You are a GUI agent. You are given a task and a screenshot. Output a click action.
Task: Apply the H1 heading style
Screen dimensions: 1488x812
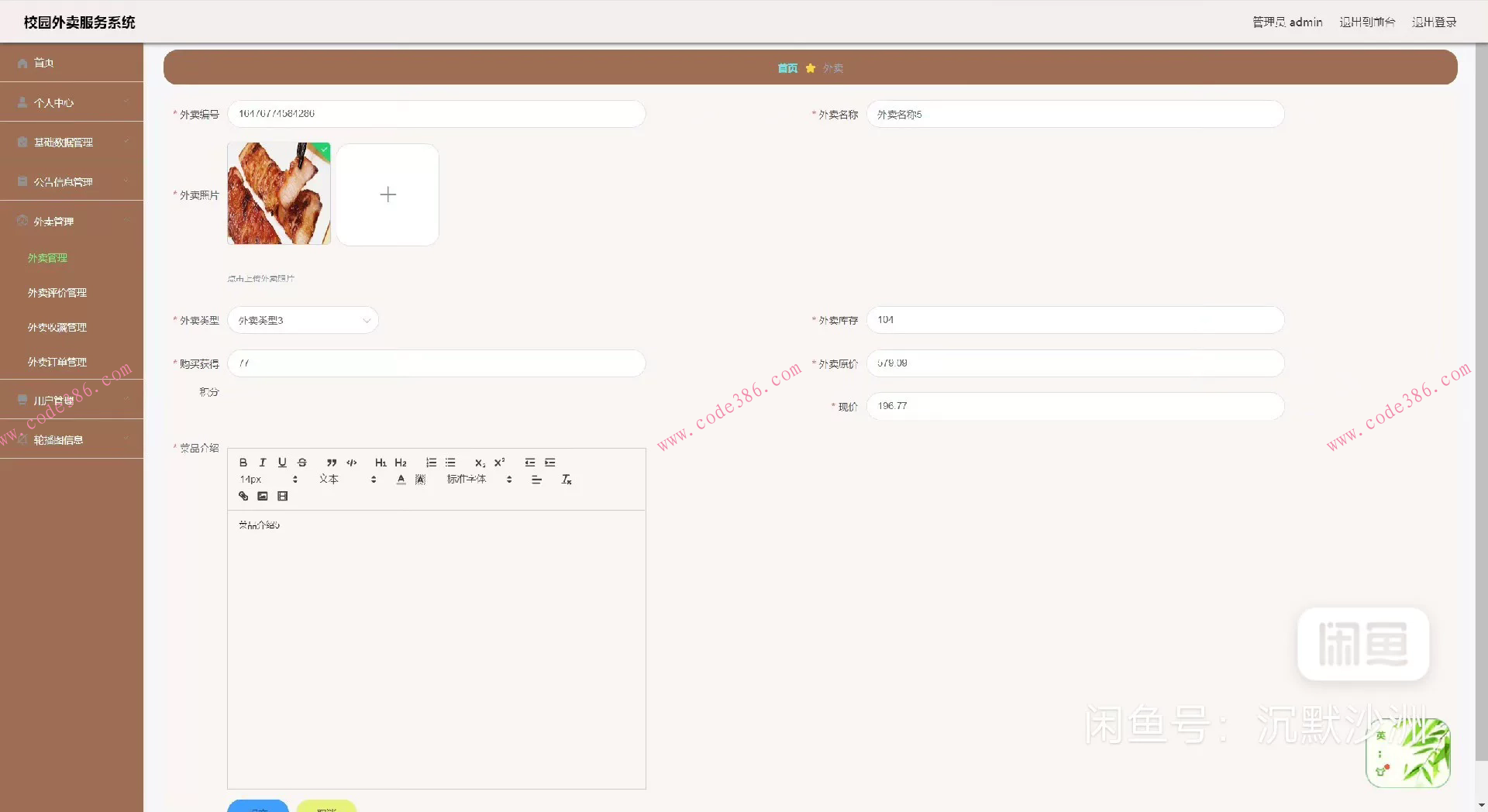(381, 463)
